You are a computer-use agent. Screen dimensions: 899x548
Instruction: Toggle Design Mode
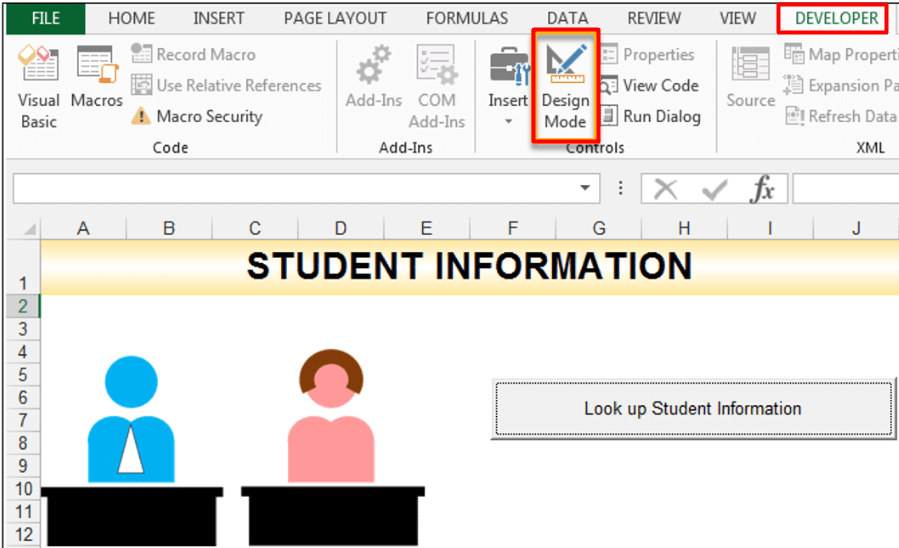coord(565,87)
